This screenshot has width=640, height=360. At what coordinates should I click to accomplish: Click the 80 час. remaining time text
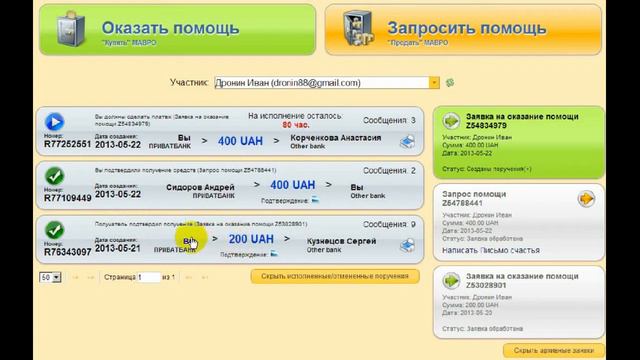tap(296, 125)
